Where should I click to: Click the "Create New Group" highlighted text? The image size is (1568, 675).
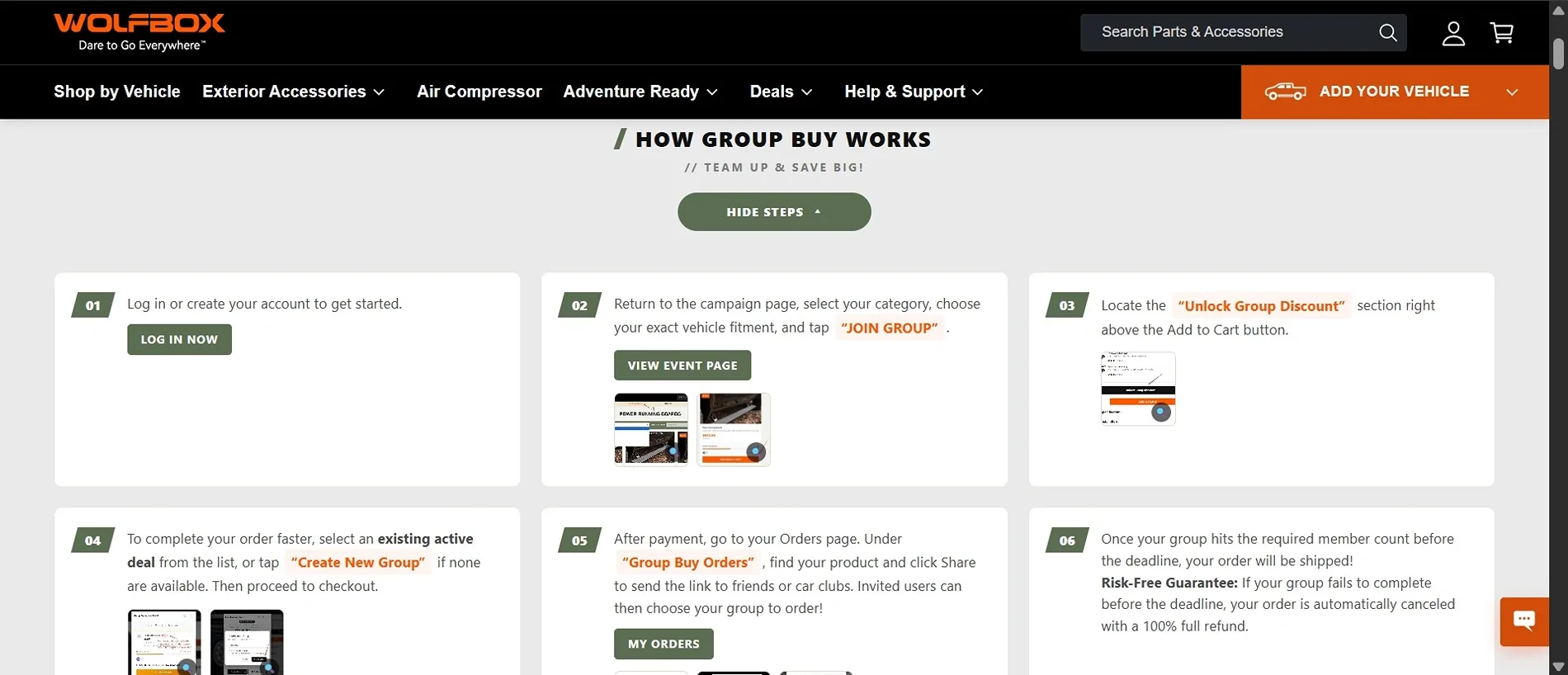358,562
